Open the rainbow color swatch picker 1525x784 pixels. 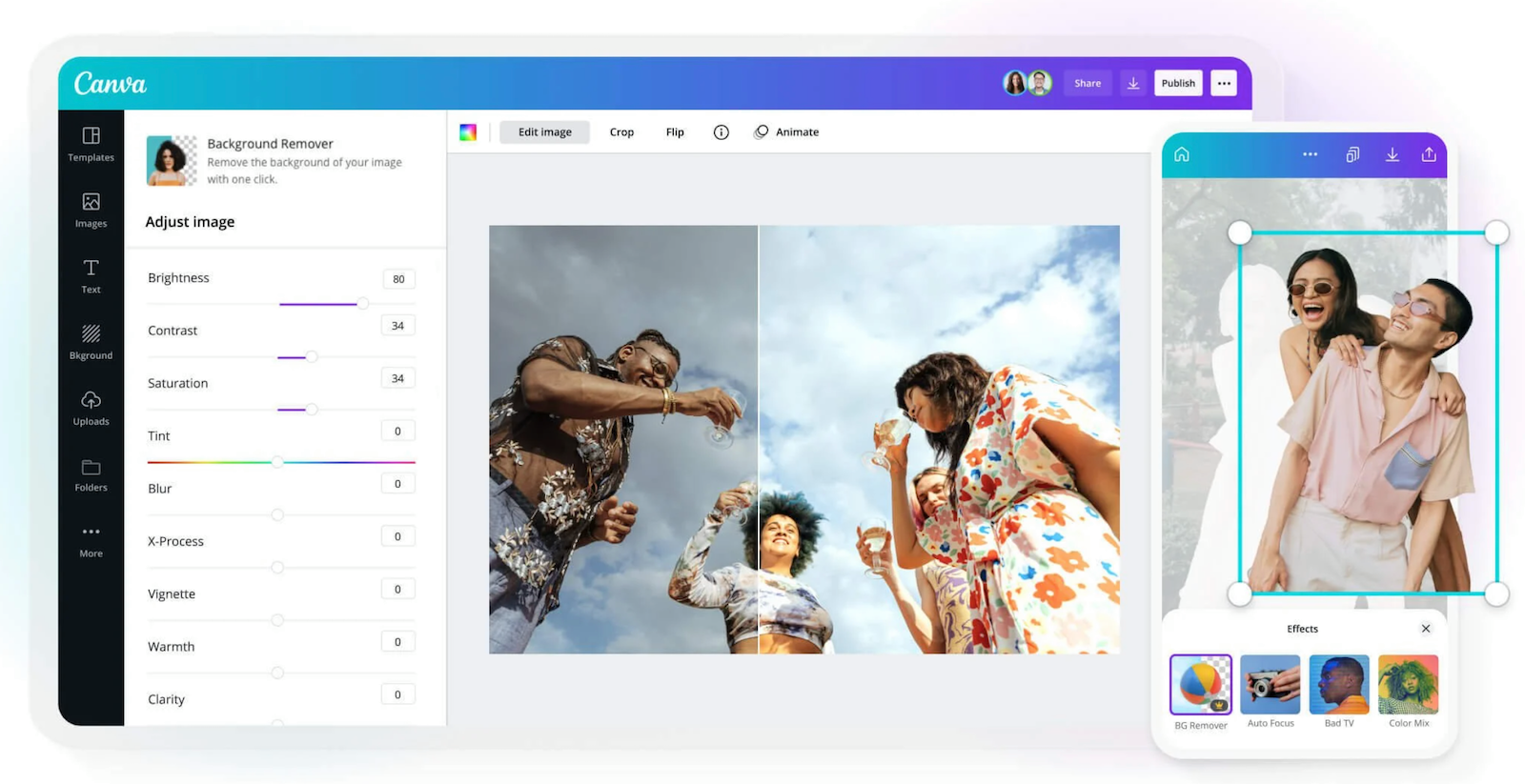(468, 132)
